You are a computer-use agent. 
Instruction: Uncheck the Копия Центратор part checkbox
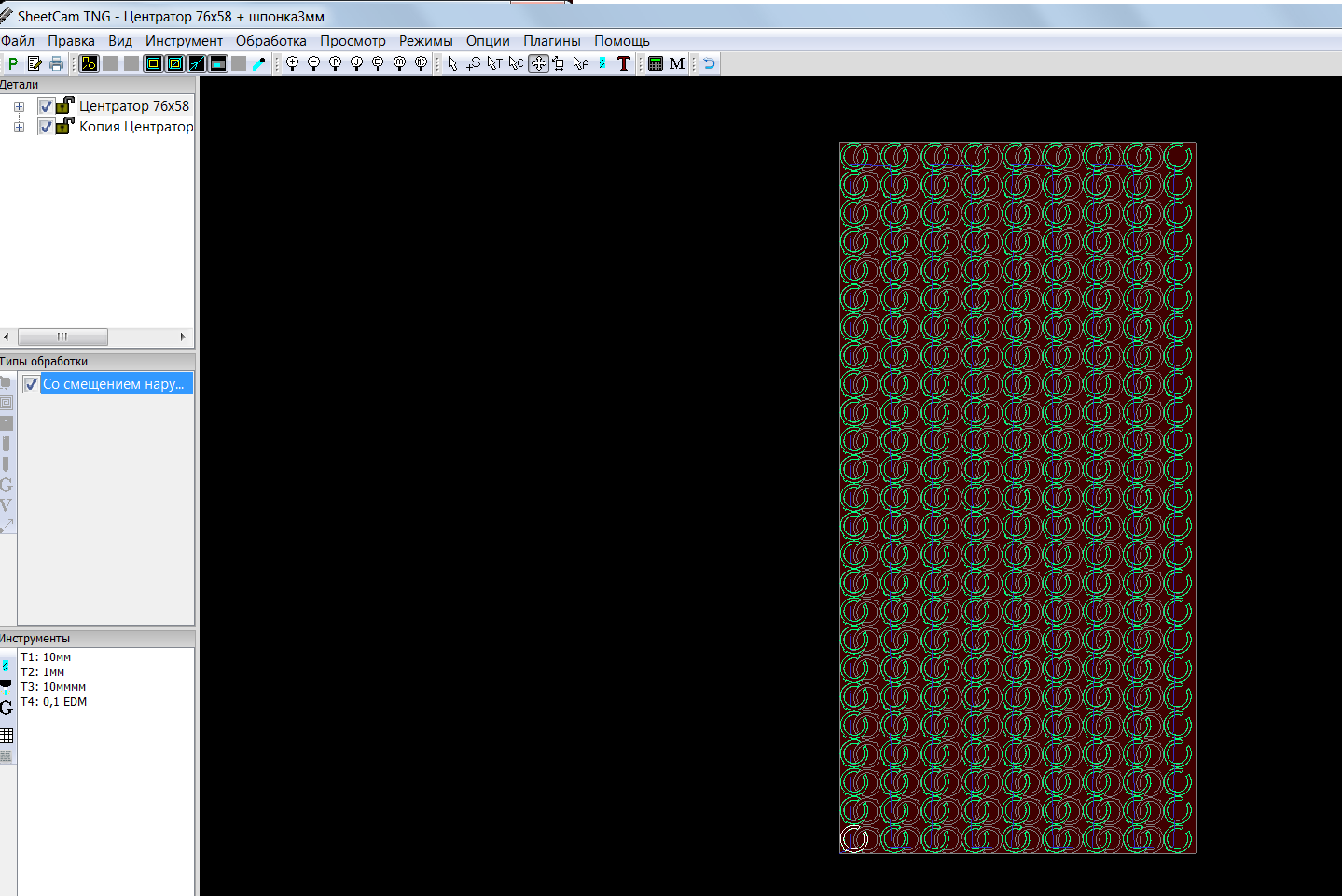46,127
